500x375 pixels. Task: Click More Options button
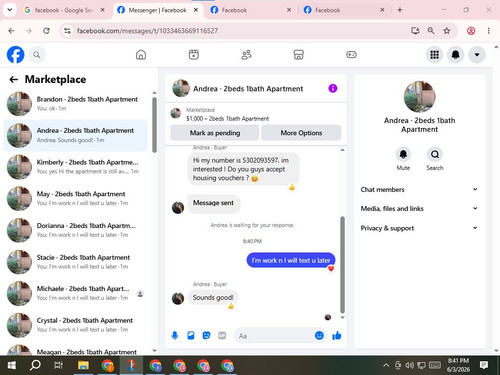(x=301, y=133)
